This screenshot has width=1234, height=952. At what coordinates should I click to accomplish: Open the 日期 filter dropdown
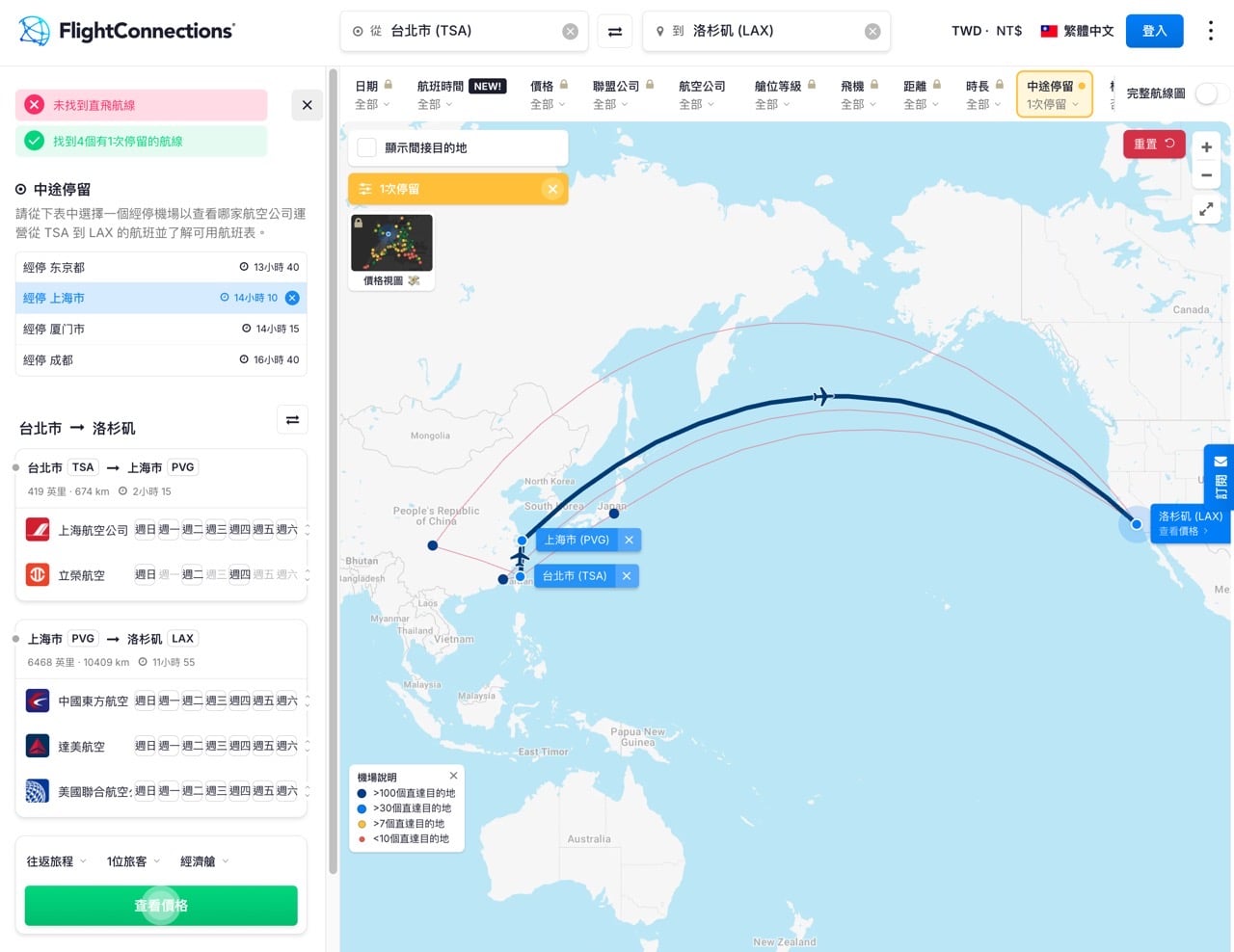pos(373,94)
